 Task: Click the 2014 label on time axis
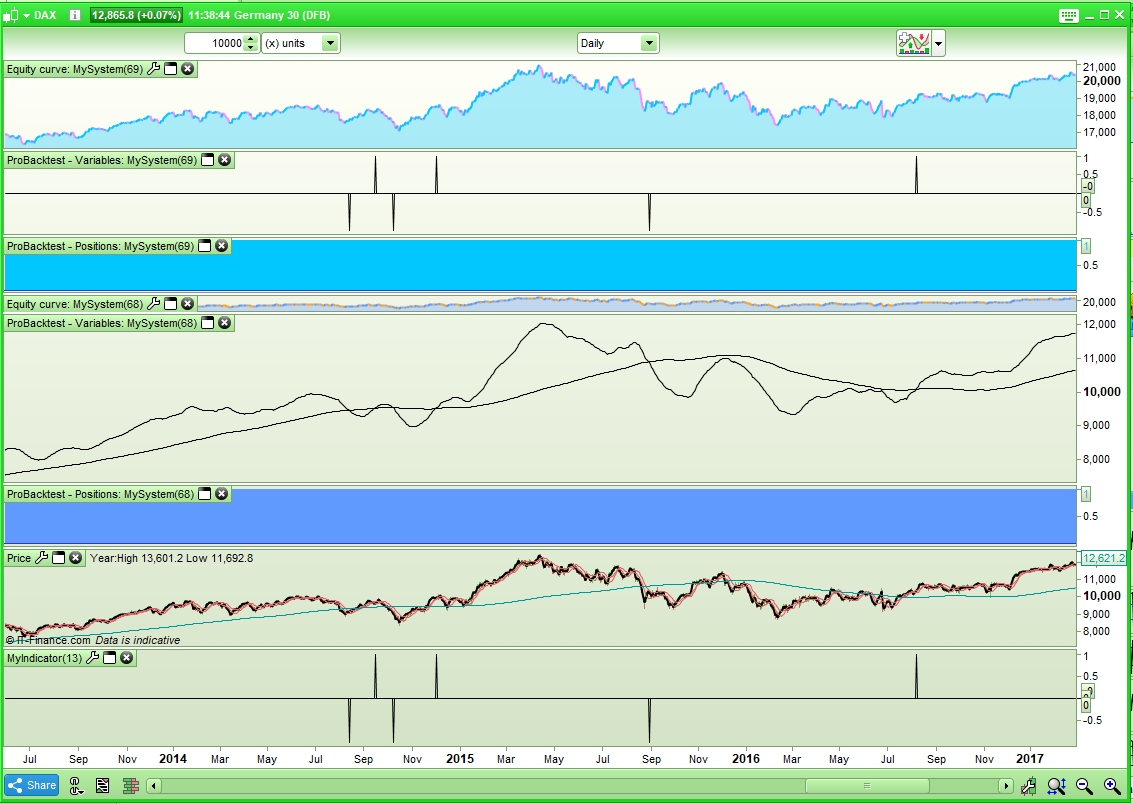[173, 758]
